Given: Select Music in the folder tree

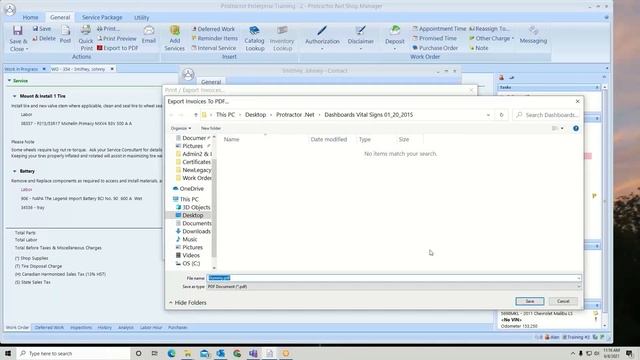Looking at the screenshot, I should pyautogui.click(x=187, y=239).
